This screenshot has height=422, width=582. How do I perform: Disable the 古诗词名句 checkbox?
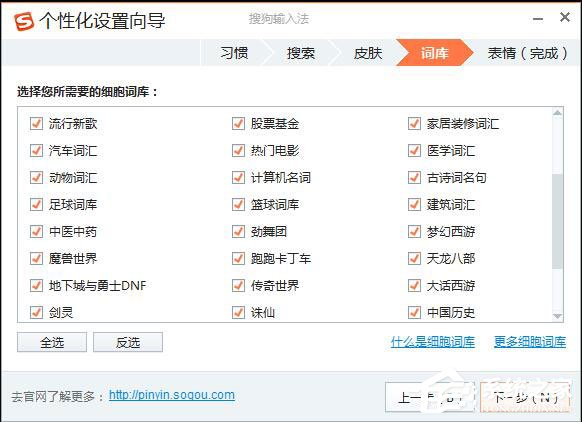(x=414, y=177)
